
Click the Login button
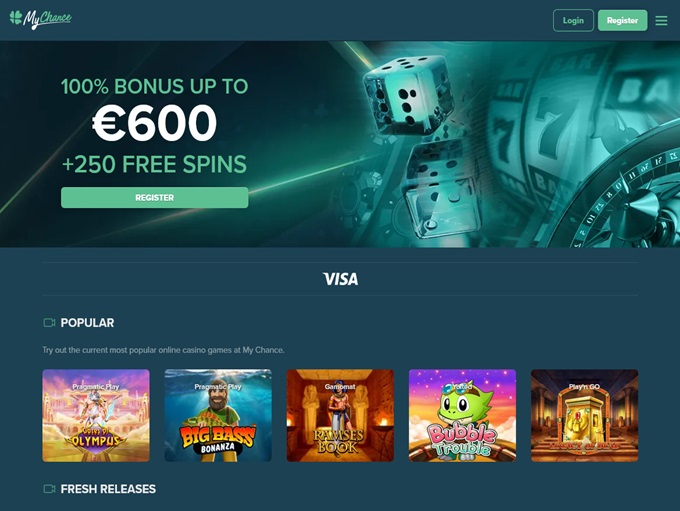pyautogui.click(x=573, y=20)
